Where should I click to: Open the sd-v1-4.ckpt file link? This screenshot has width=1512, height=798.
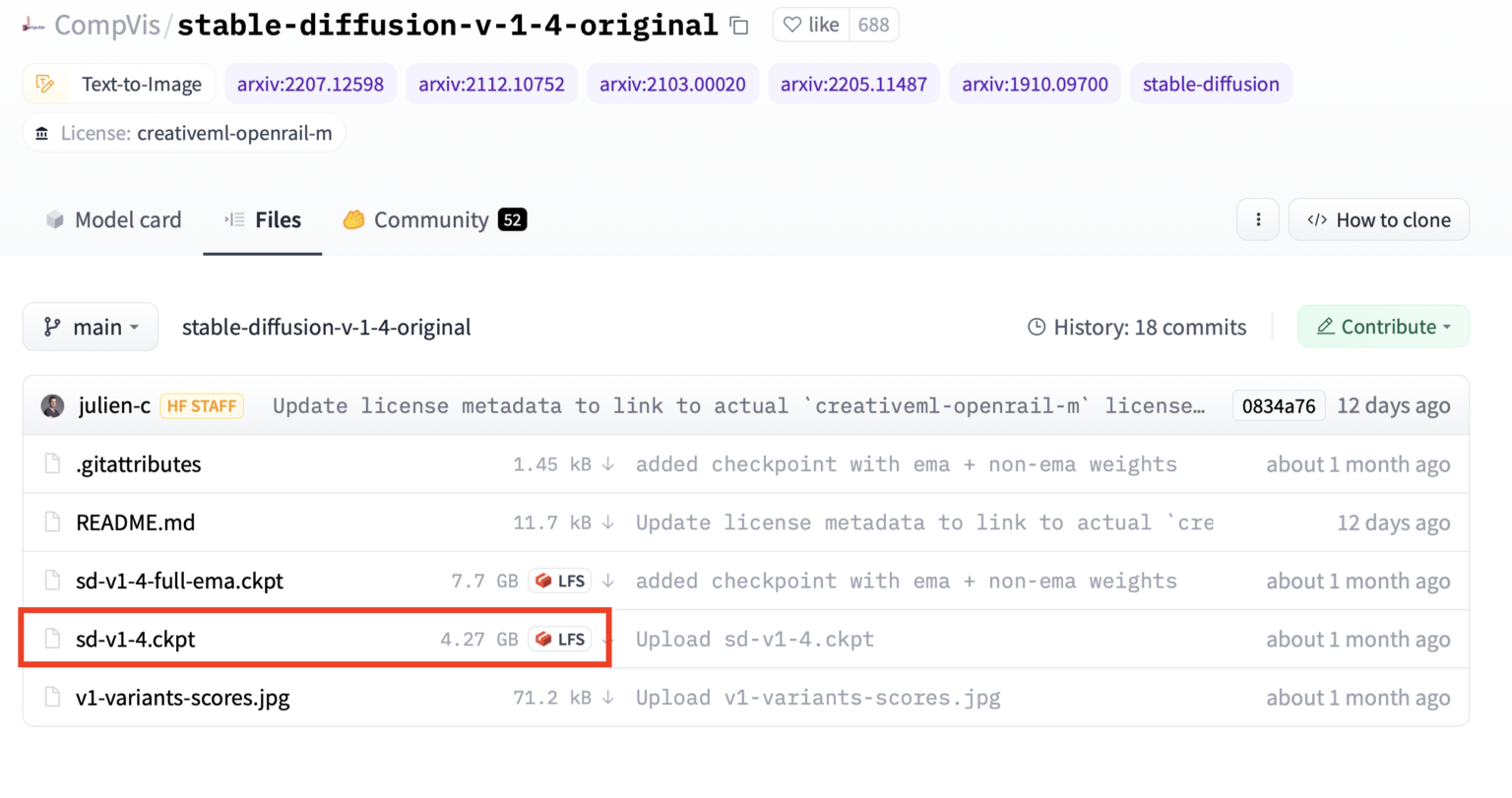[x=136, y=640]
